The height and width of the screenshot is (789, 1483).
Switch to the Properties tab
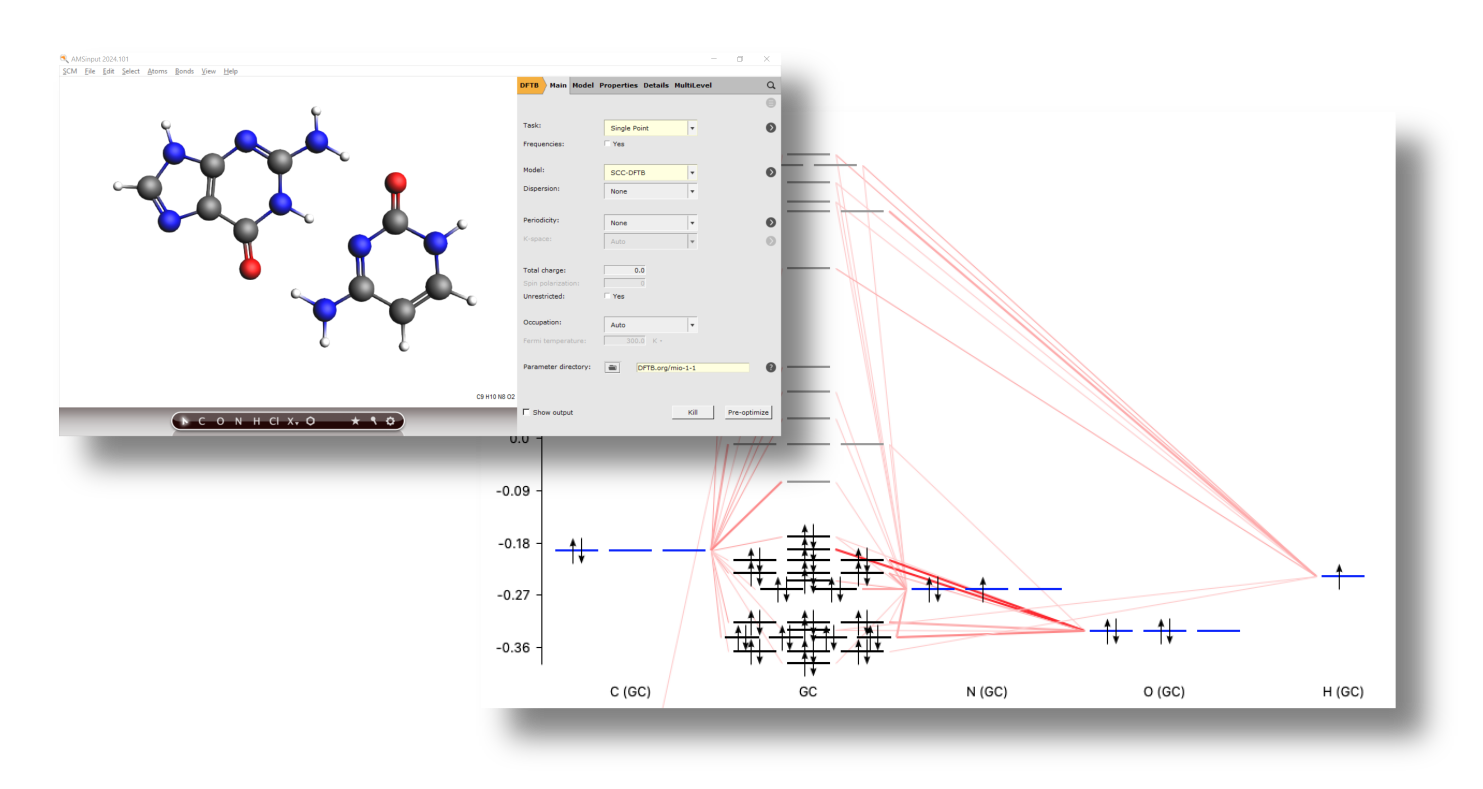[618, 86]
